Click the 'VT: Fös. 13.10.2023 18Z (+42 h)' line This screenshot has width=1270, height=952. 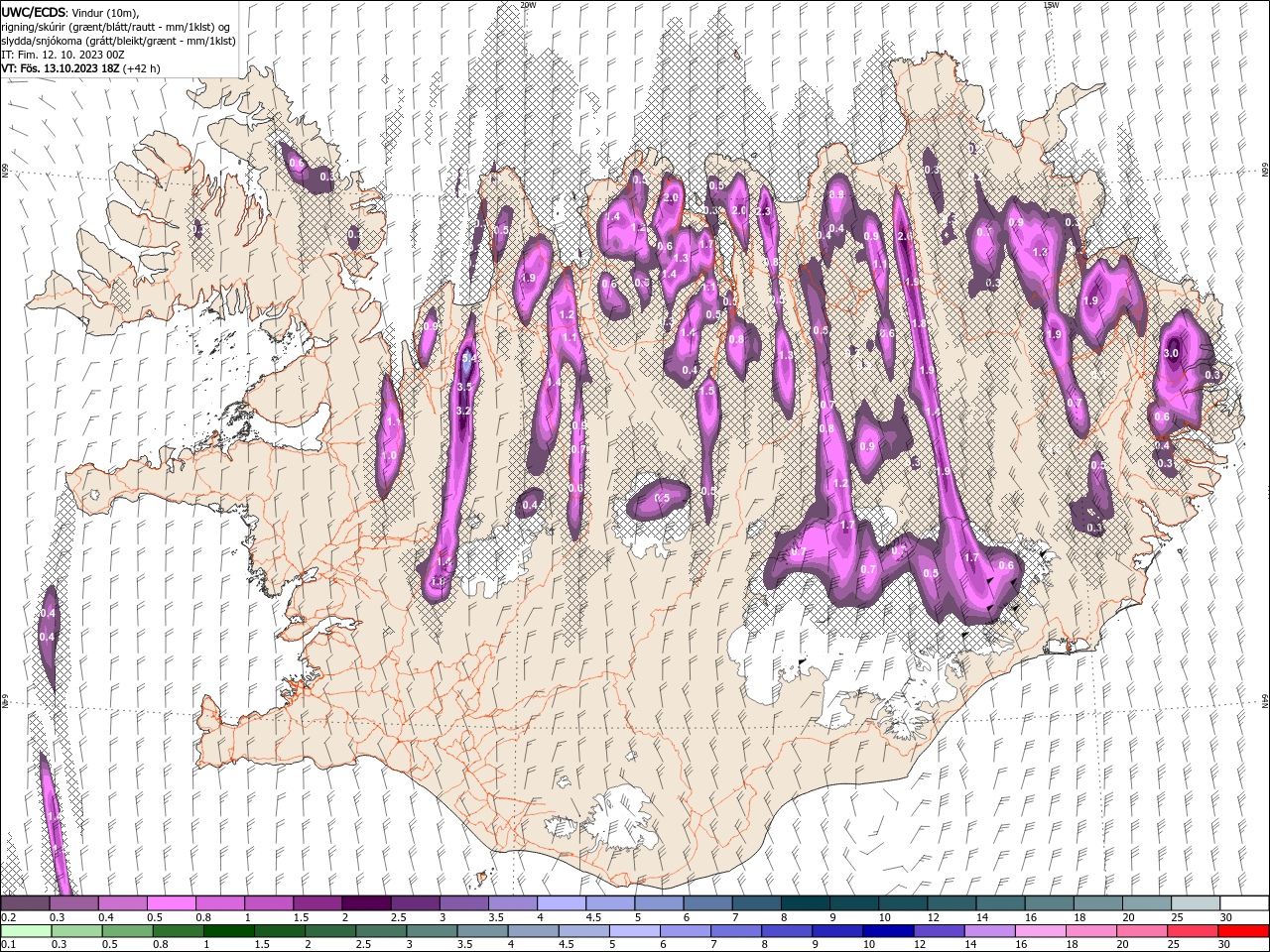[x=80, y=68]
